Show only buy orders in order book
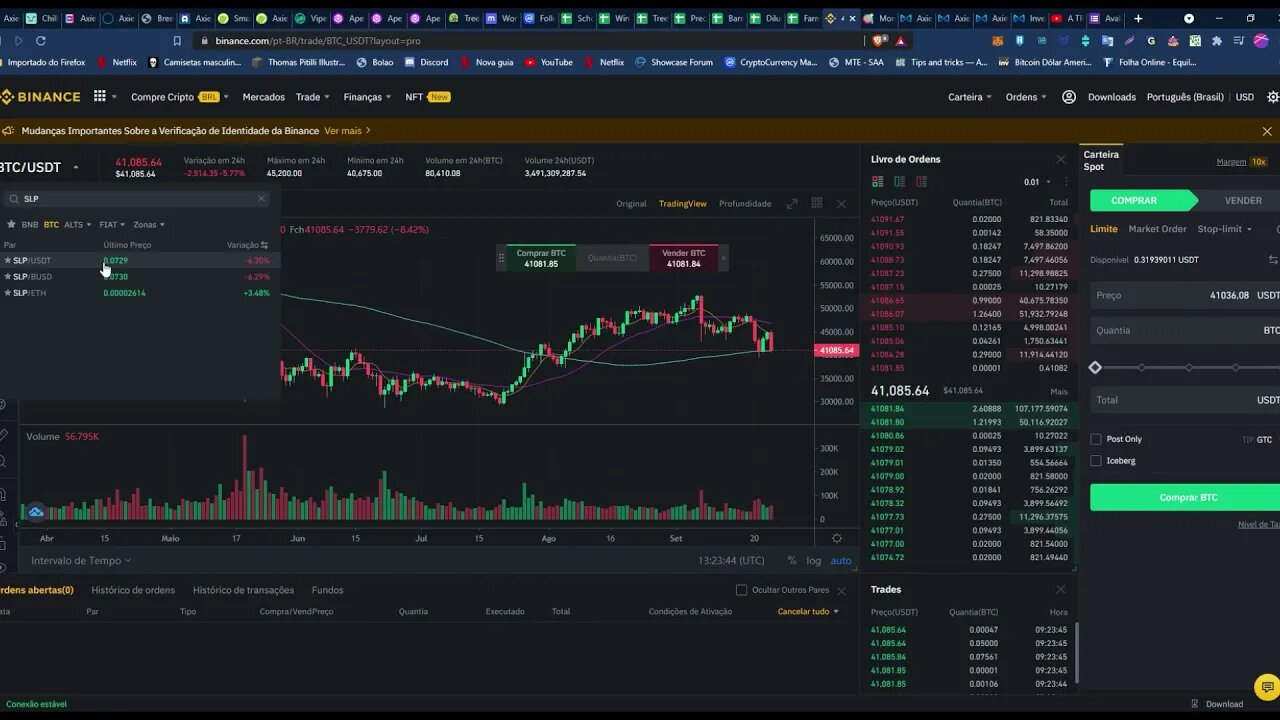The width and height of the screenshot is (1280, 720). click(x=899, y=182)
